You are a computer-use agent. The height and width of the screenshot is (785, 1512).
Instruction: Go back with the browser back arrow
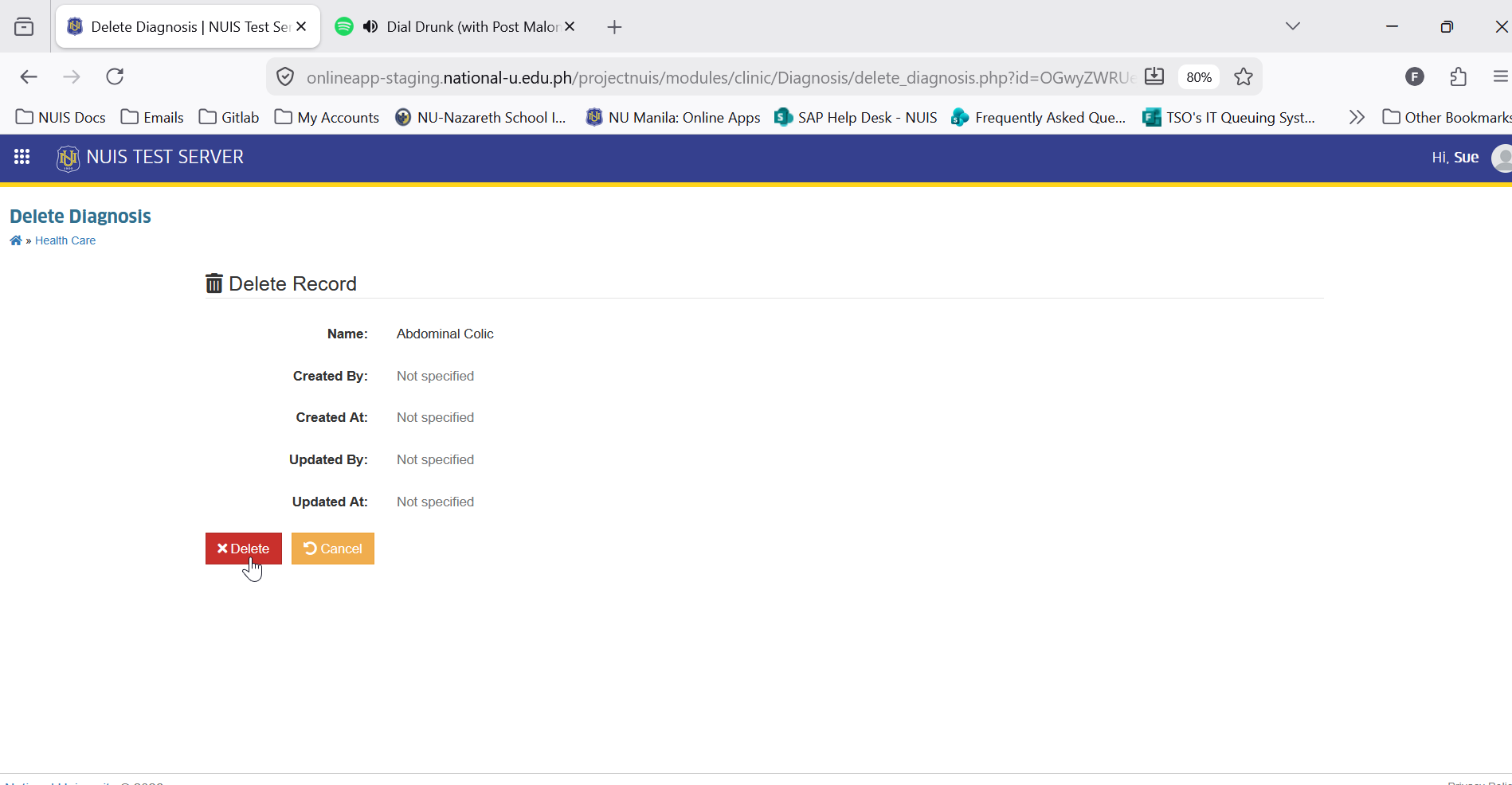29,76
